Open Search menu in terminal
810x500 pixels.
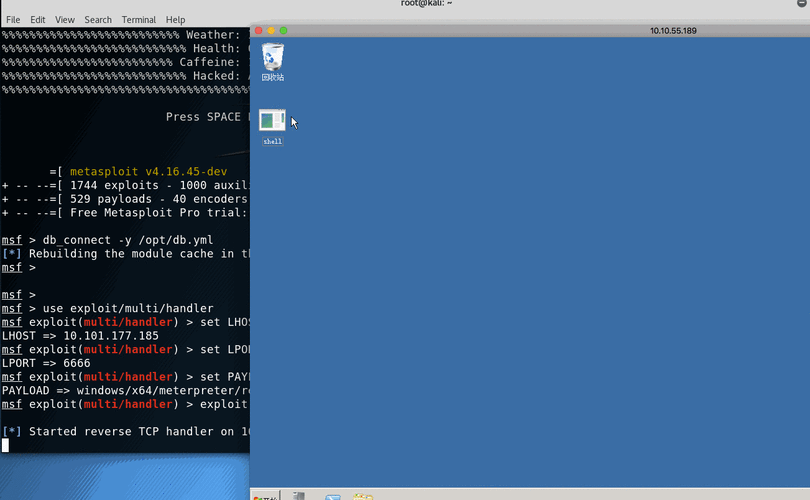pos(98,20)
